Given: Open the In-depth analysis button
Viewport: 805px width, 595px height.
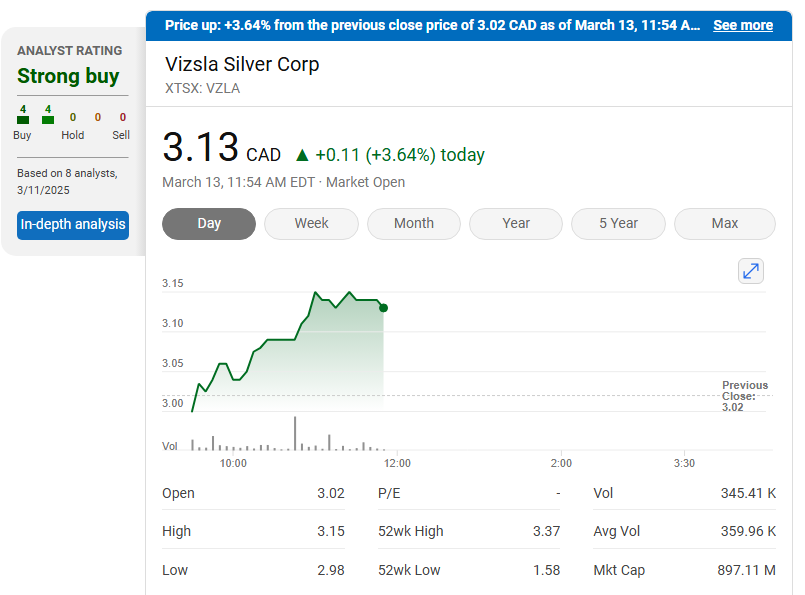Looking at the screenshot, I should pos(73,225).
